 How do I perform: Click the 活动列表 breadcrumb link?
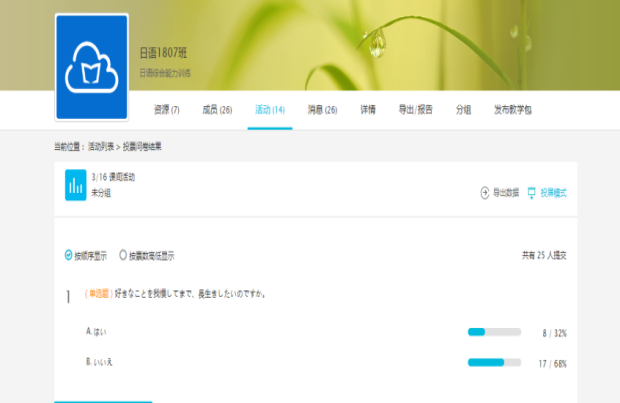click(x=102, y=146)
